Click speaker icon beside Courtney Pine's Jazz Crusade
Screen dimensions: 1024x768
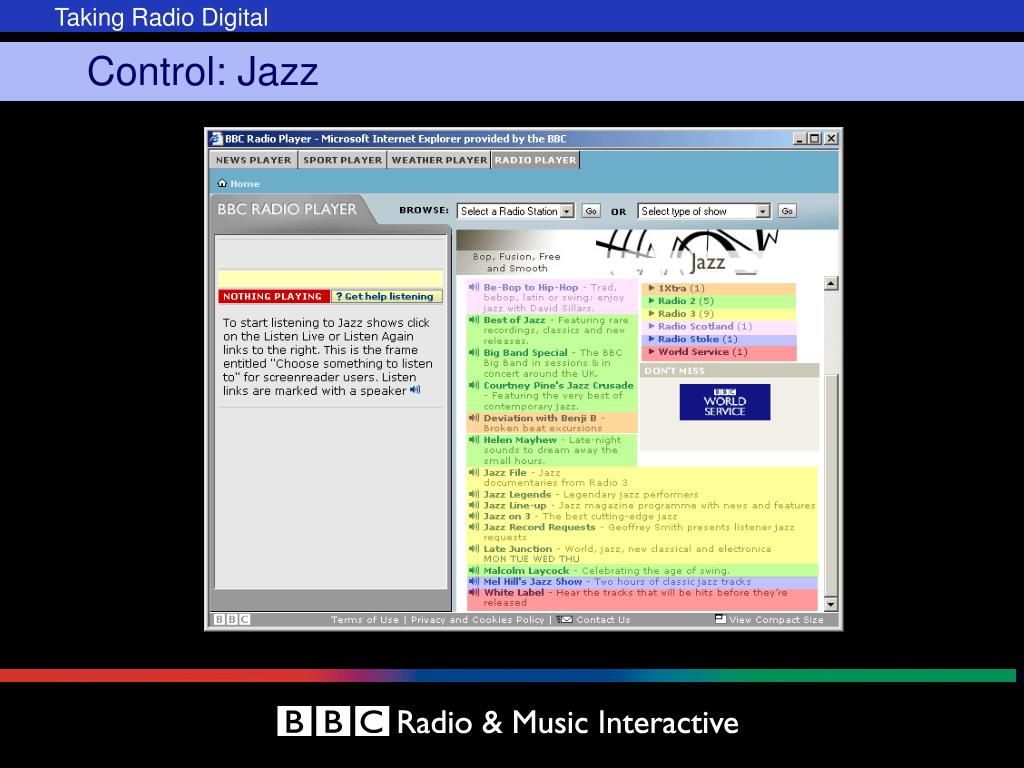(x=474, y=385)
